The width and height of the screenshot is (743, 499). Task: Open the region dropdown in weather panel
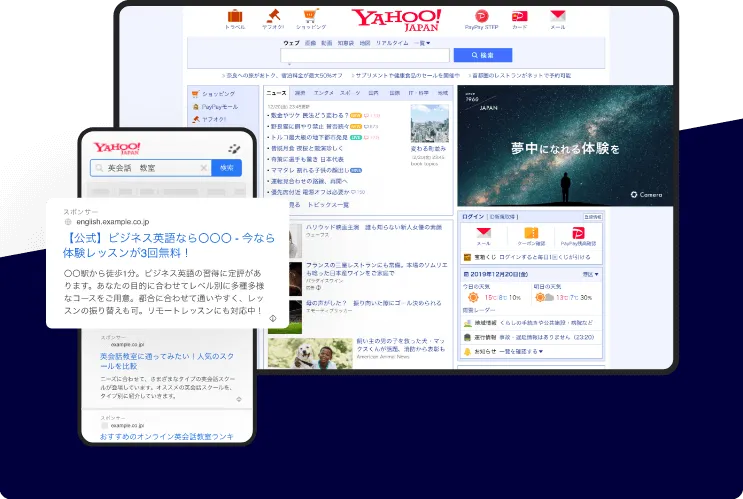587,273
